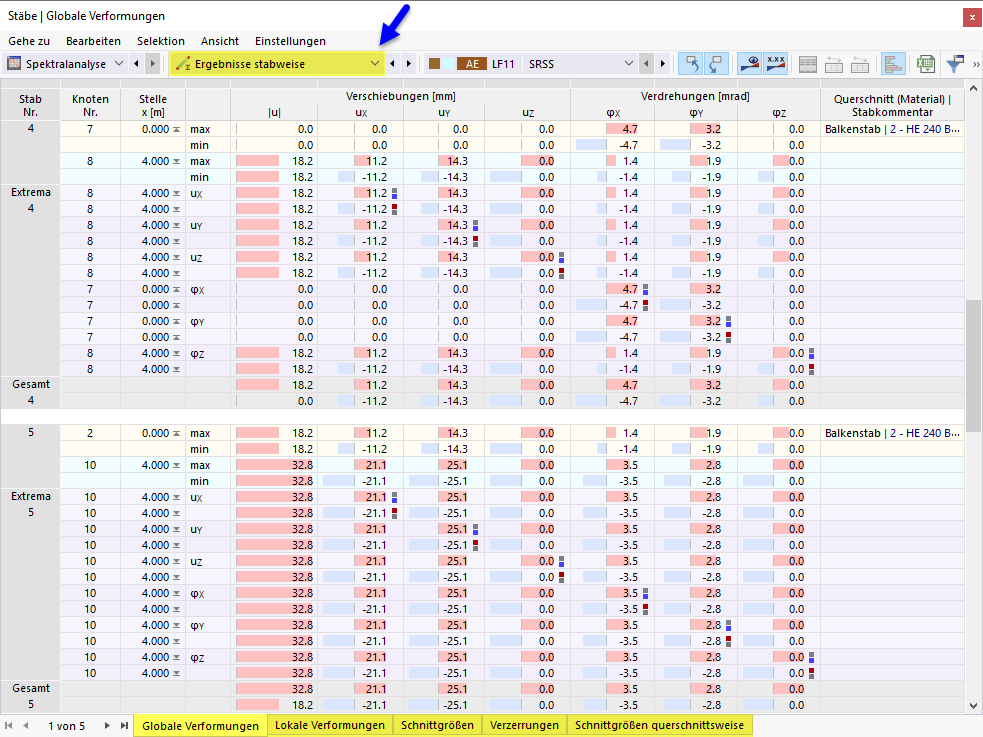983x737 pixels.
Task: Click the brown load case color swatch
Action: (x=434, y=64)
